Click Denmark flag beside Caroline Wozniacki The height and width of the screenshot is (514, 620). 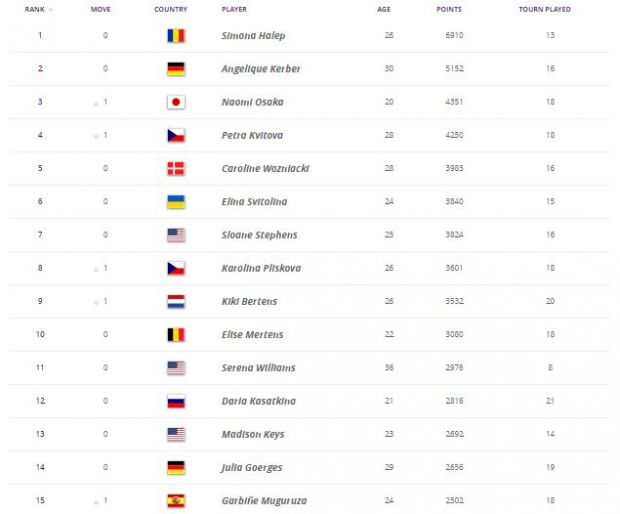tap(176, 168)
